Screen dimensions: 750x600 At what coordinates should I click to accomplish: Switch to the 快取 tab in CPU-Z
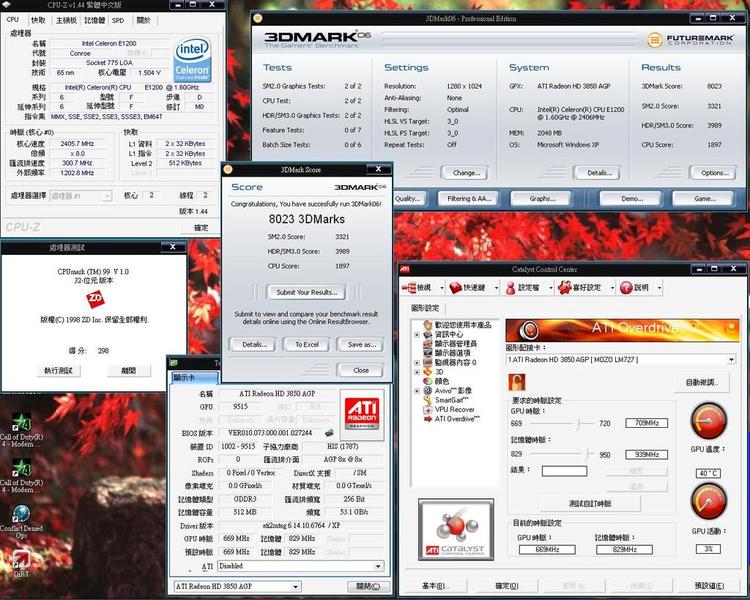[x=38, y=20]
